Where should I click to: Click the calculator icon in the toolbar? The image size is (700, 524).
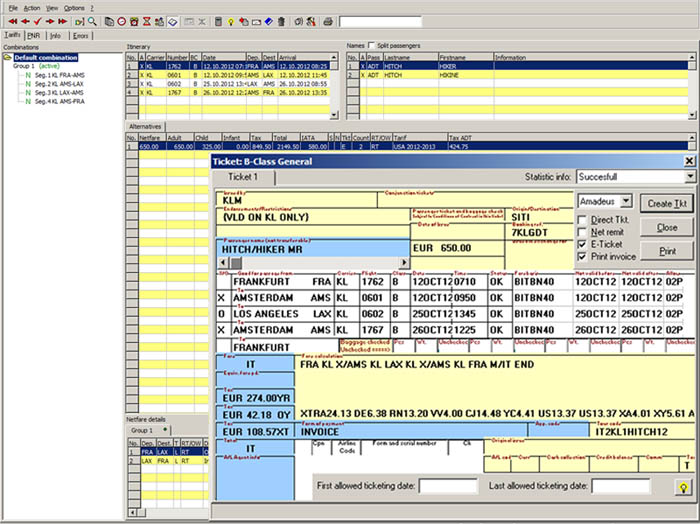click(218, 21)
